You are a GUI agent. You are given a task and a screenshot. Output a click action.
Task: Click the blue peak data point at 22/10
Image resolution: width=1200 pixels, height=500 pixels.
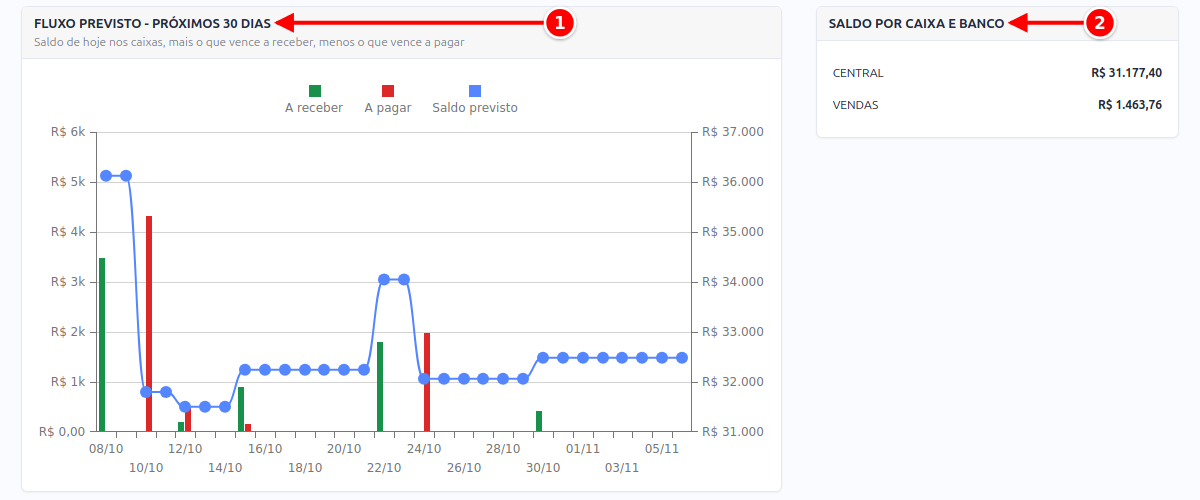tap(384, 280)
